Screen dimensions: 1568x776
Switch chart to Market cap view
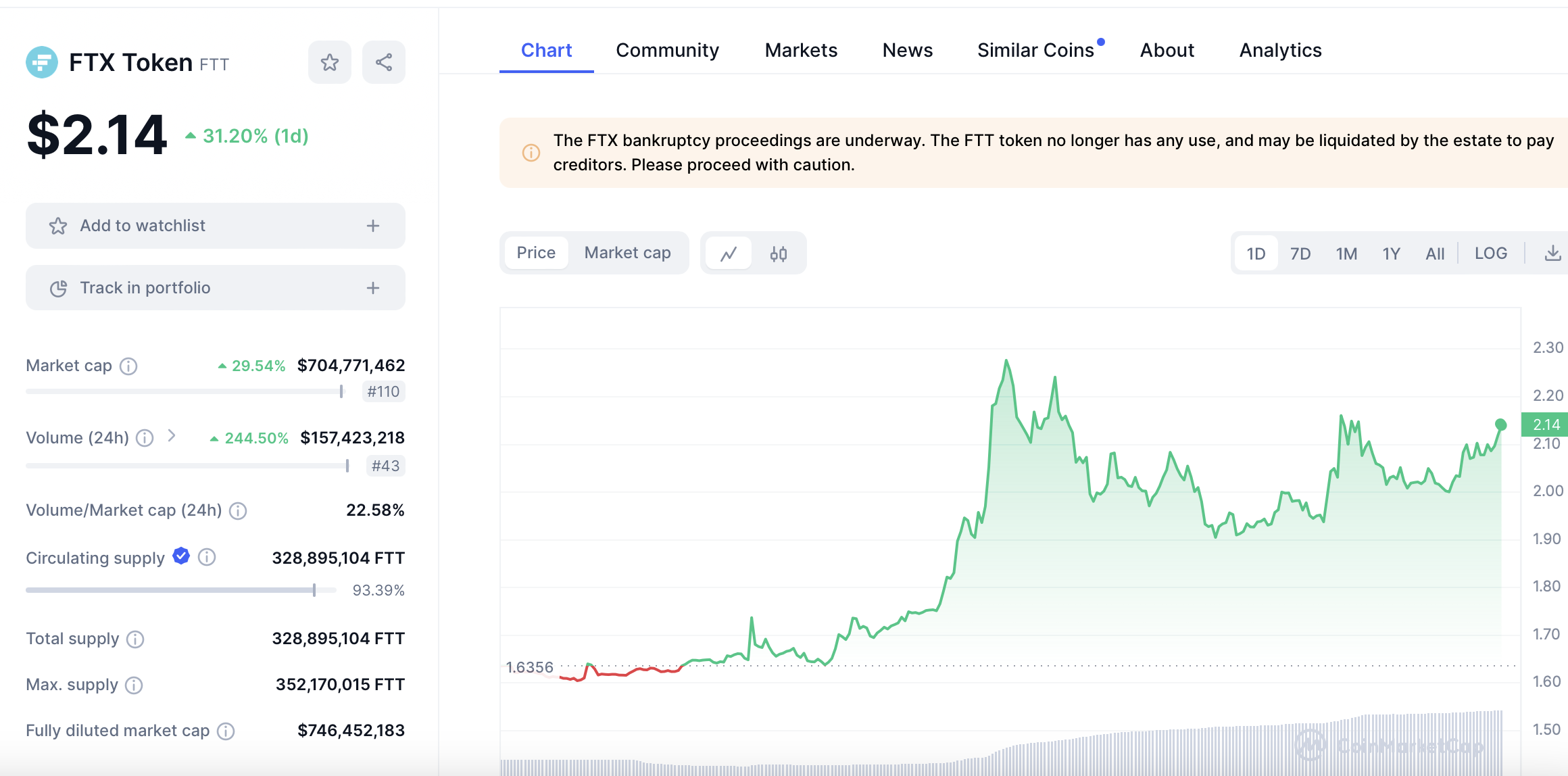click(627, 253)
